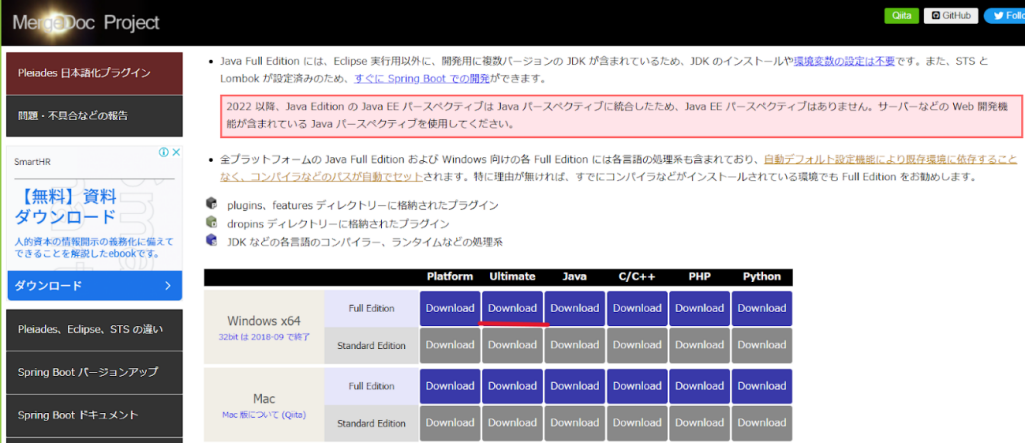The image size is (1025, 443).
Task: Download Windows Full Edition Ultimate
Action: click(512, 308)
